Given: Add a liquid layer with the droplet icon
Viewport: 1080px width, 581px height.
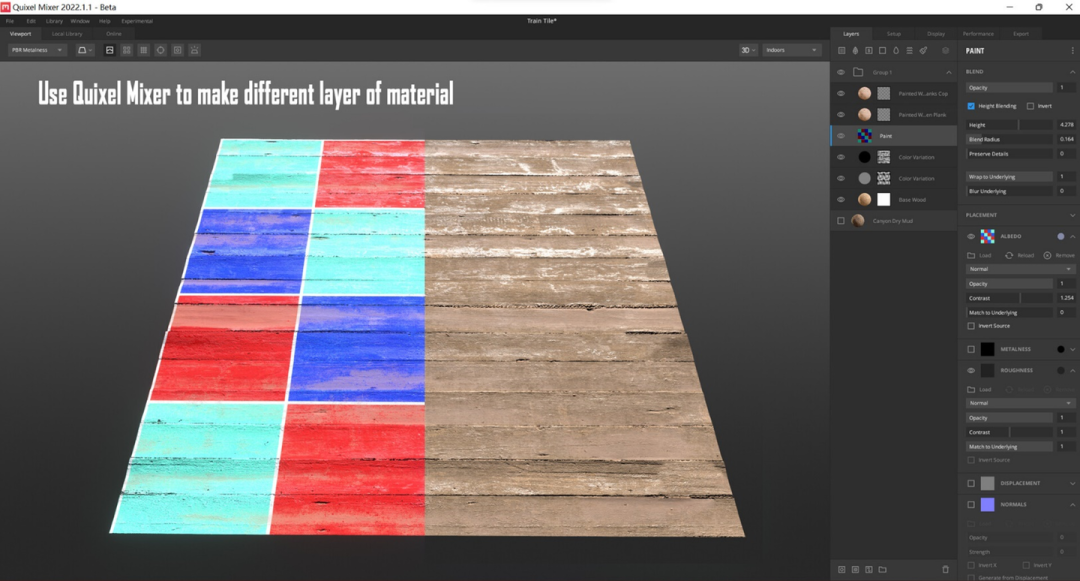Looking at the screenshot, I should tap(896, 50).
